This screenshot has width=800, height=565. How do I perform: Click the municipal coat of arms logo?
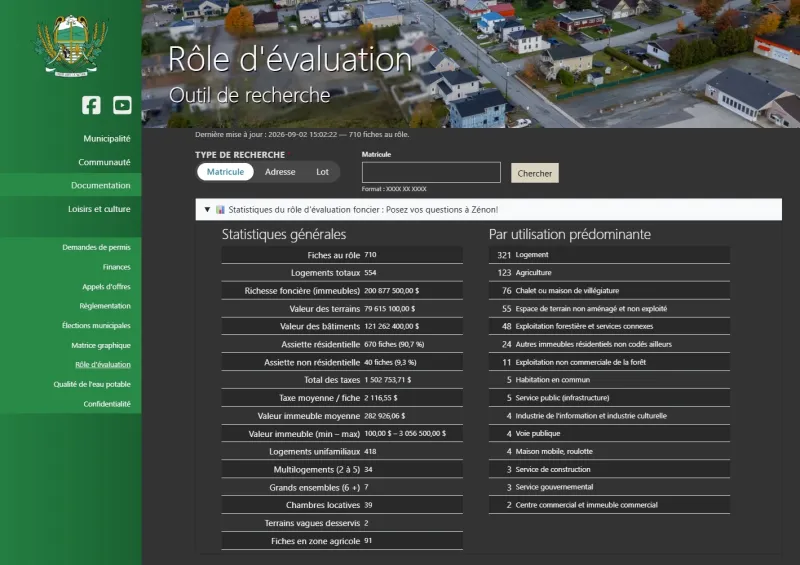coord(71,46)
